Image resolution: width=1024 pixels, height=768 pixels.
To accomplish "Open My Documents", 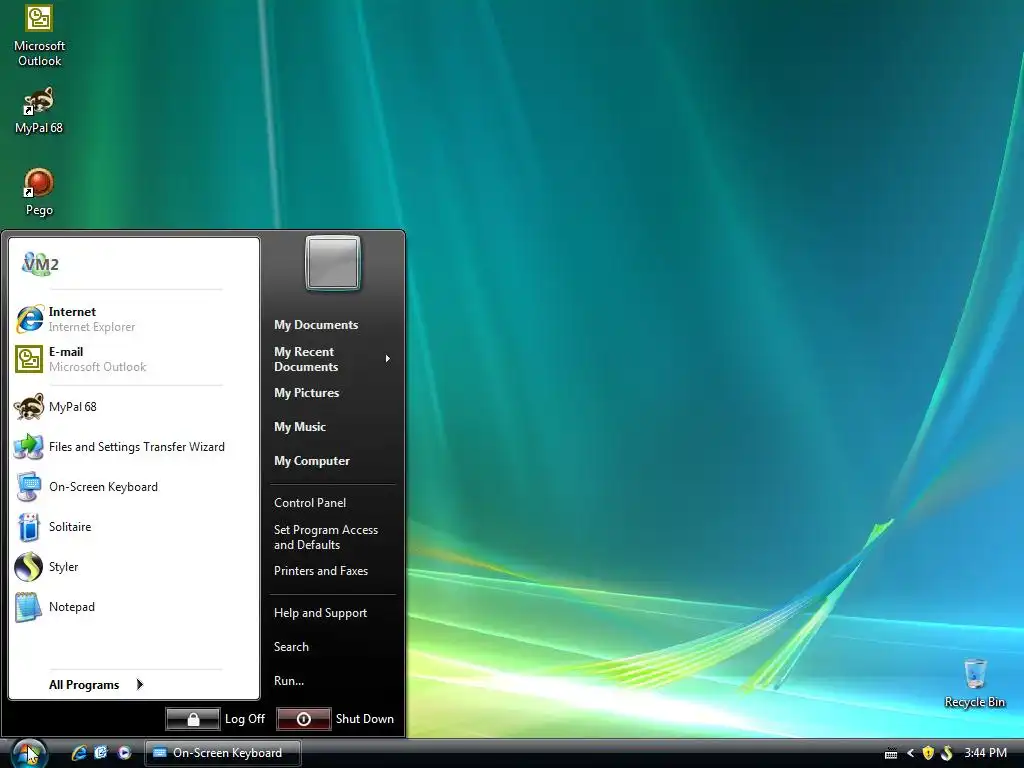I will pos(316,325).
